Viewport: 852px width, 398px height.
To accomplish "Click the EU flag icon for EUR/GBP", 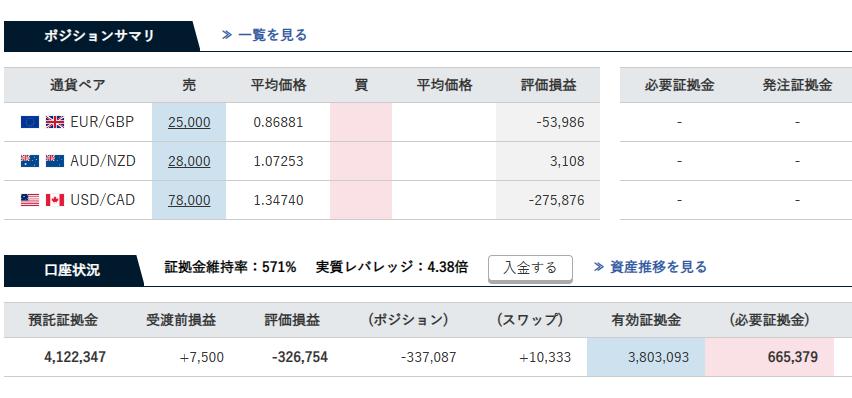I will 30,122.
